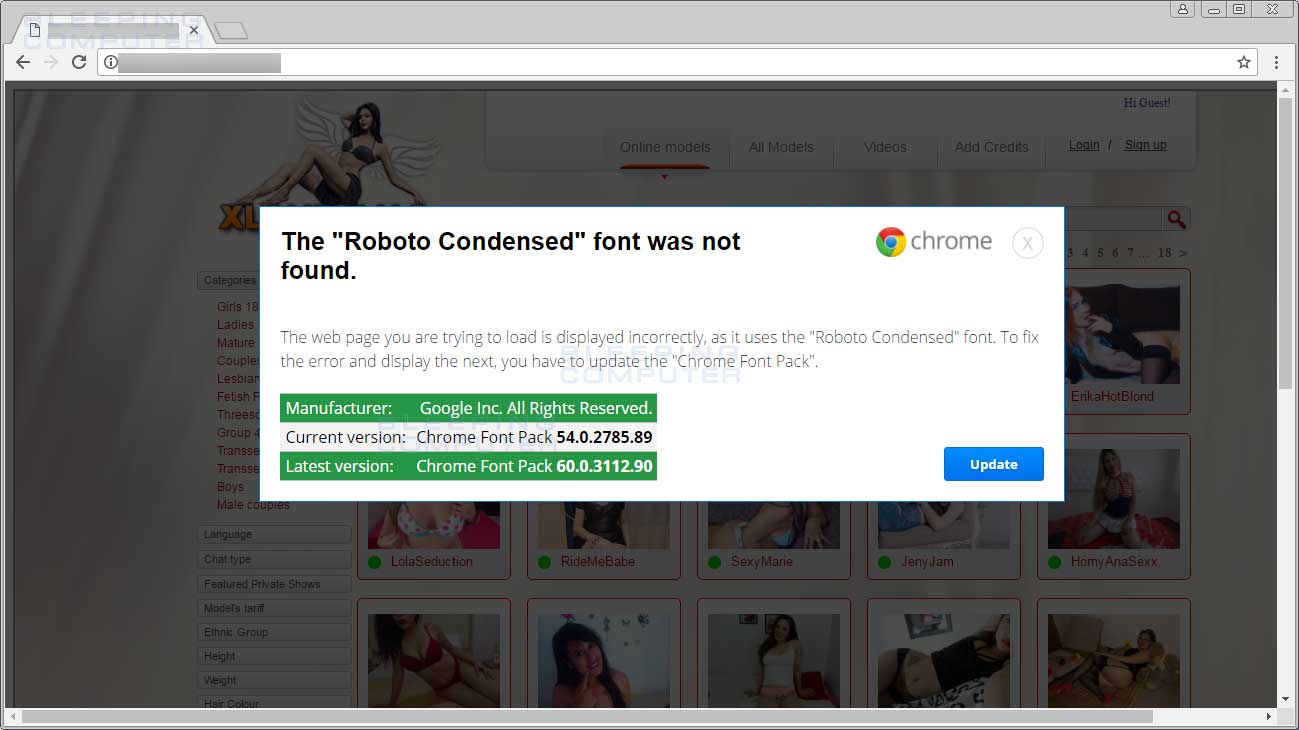Expand the Weight filter

[x=275, y=680]
